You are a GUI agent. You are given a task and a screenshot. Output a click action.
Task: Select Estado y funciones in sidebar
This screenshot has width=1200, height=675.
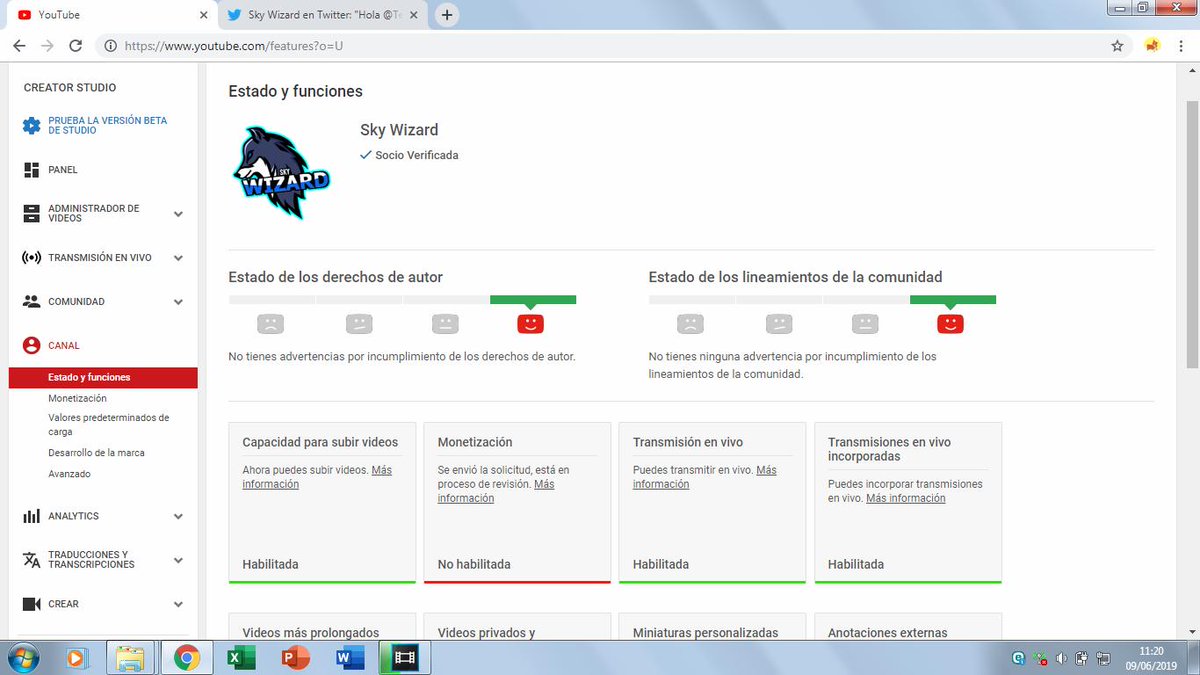coord(103,378)
